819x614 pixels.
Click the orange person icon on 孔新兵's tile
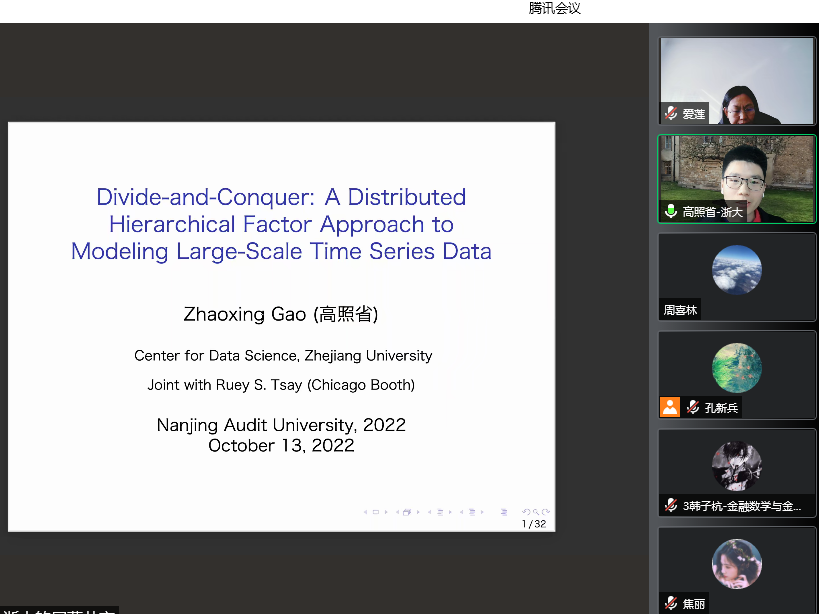pyautogui.click(x=670, y=407)
